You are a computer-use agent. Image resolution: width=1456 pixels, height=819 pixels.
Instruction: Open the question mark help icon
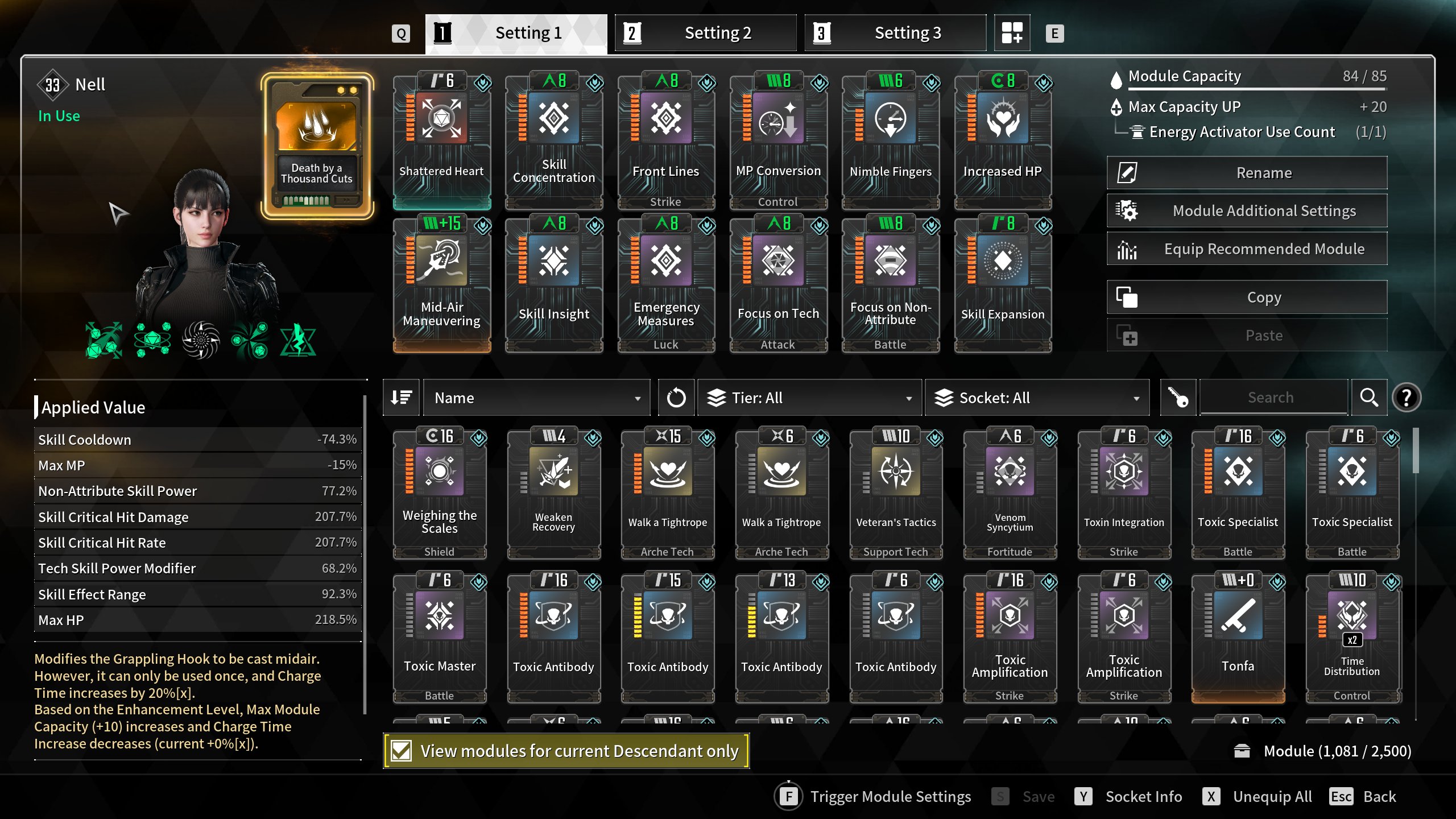[1407, 398]
